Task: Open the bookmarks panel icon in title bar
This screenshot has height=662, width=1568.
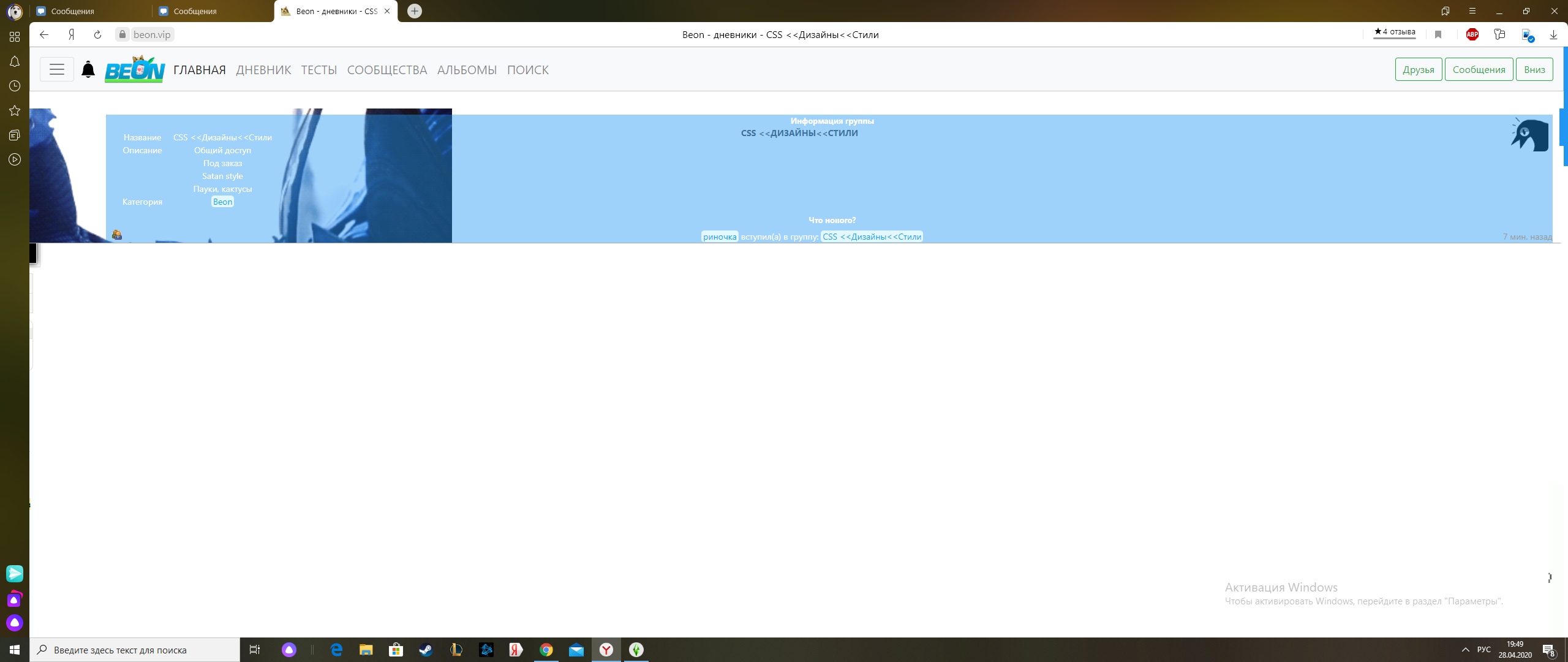Action: [x=1445, y=11]
